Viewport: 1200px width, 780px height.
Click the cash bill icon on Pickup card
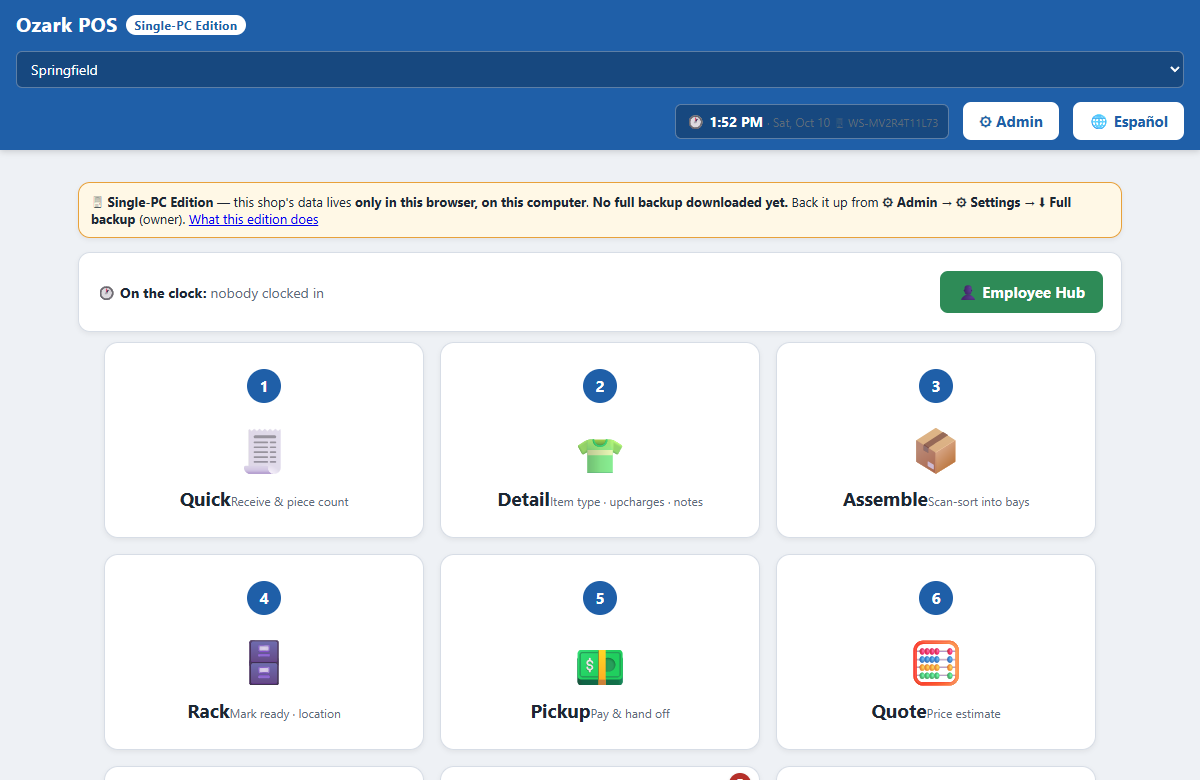coord(600,666)
